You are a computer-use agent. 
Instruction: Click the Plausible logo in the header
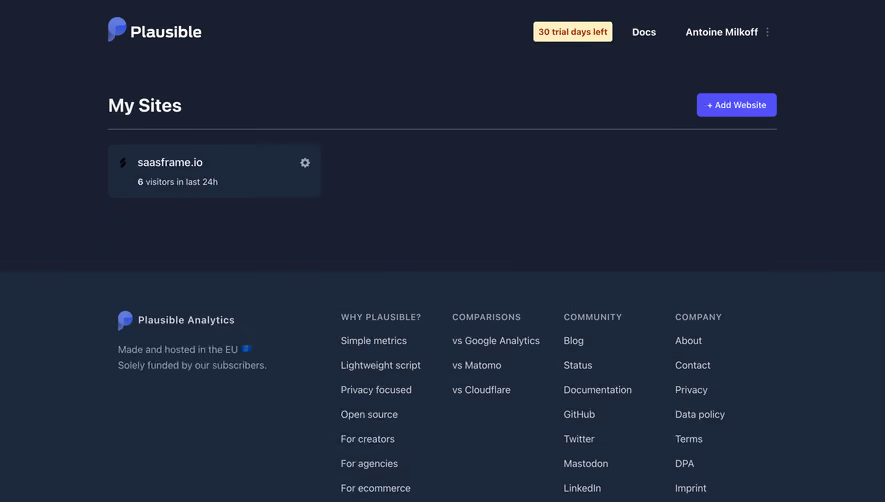pos(155,30)
